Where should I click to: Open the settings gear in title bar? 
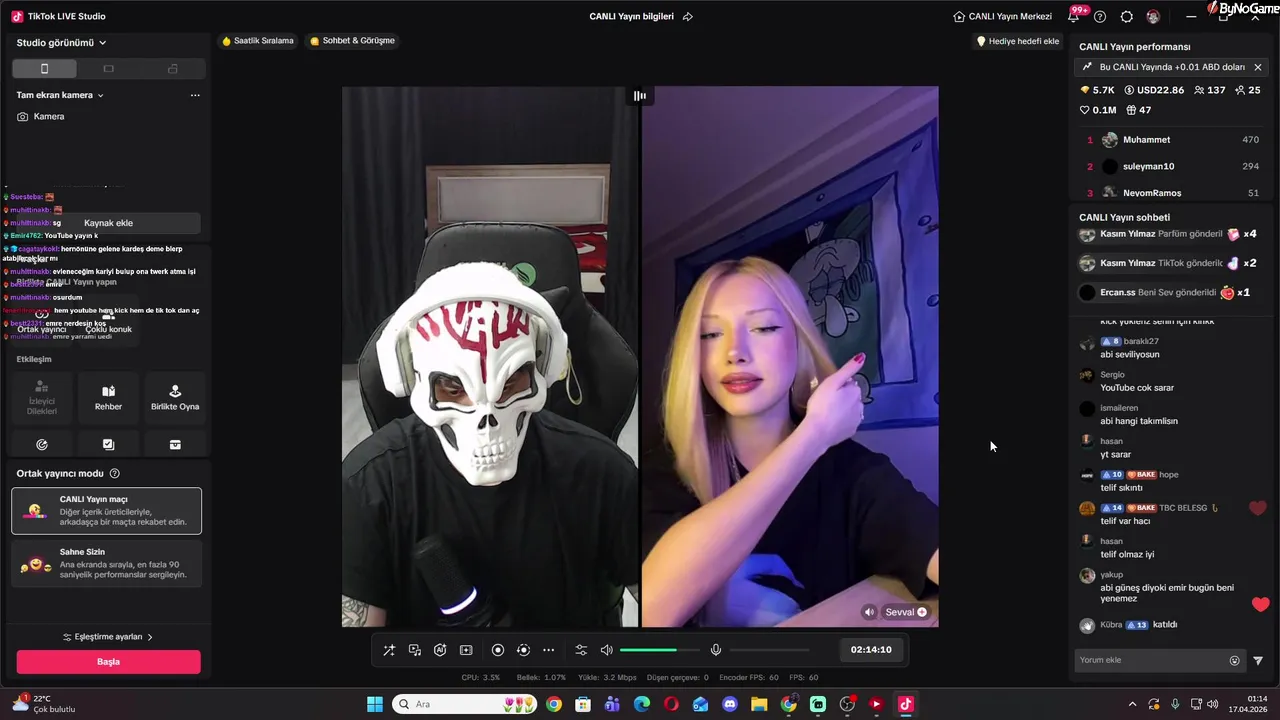1127,17
